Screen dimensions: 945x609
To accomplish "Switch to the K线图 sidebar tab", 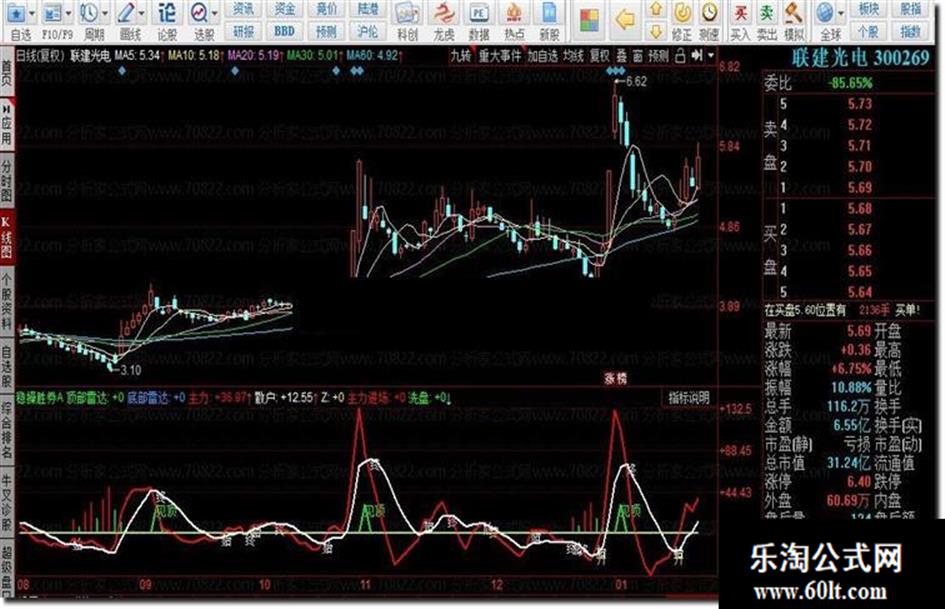I will [7, 237].
